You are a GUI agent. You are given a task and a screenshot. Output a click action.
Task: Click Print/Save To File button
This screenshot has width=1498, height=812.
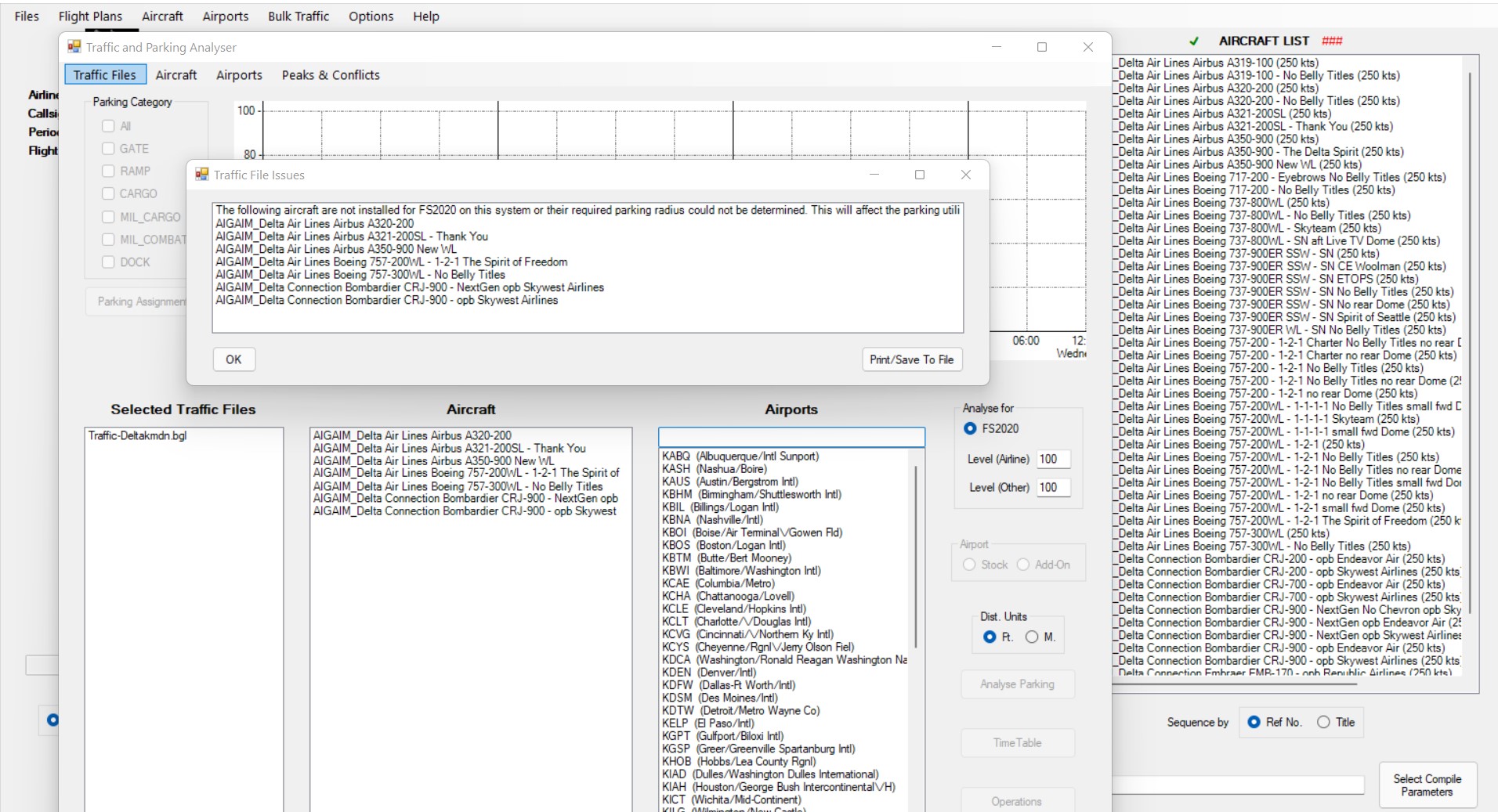coord(911,359)
